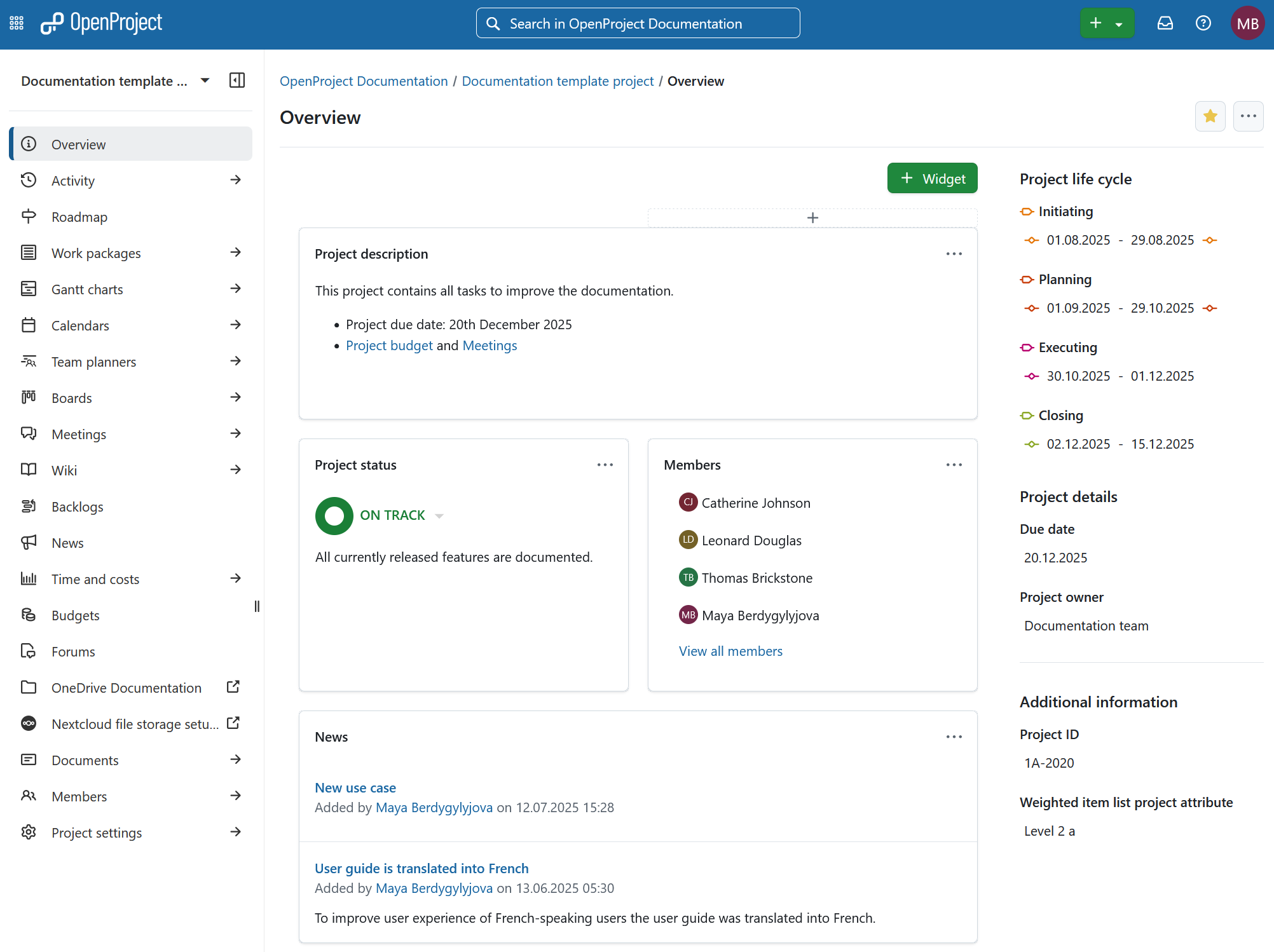Click the apps grid icon top left
This screenshot has height=952, width=1274.
[17, 23]
